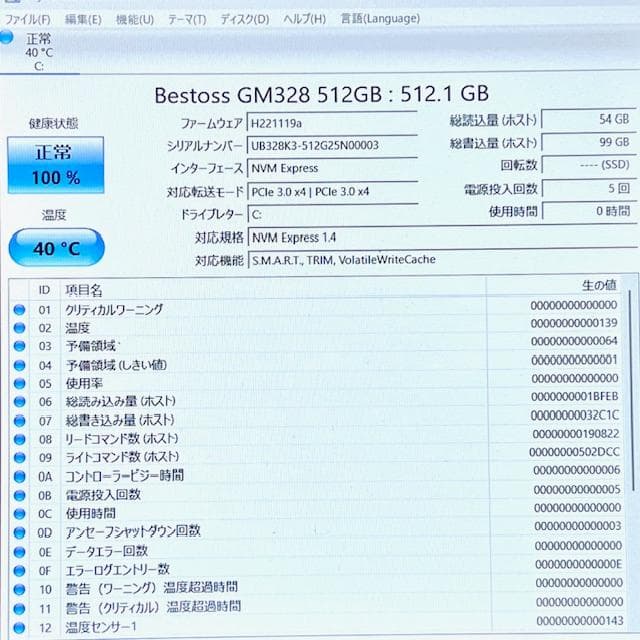Click raw value 00000000190822
The image size is (640, 640).
click(x=576, y=433)
